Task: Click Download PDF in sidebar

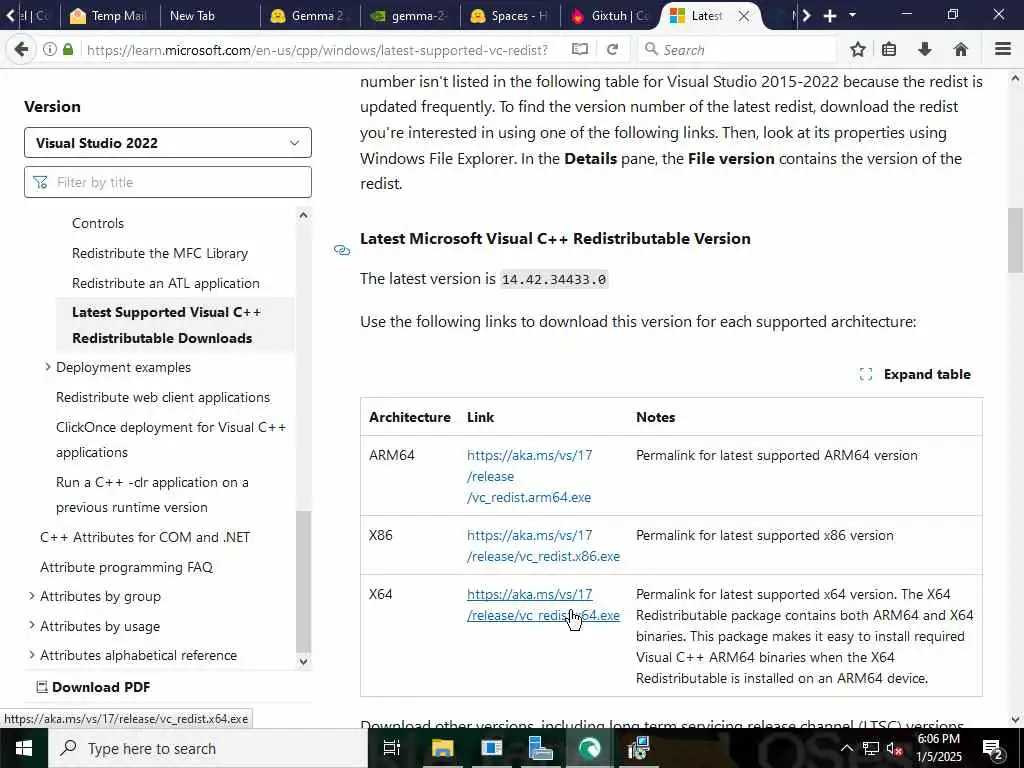Action: pos(93,687)
